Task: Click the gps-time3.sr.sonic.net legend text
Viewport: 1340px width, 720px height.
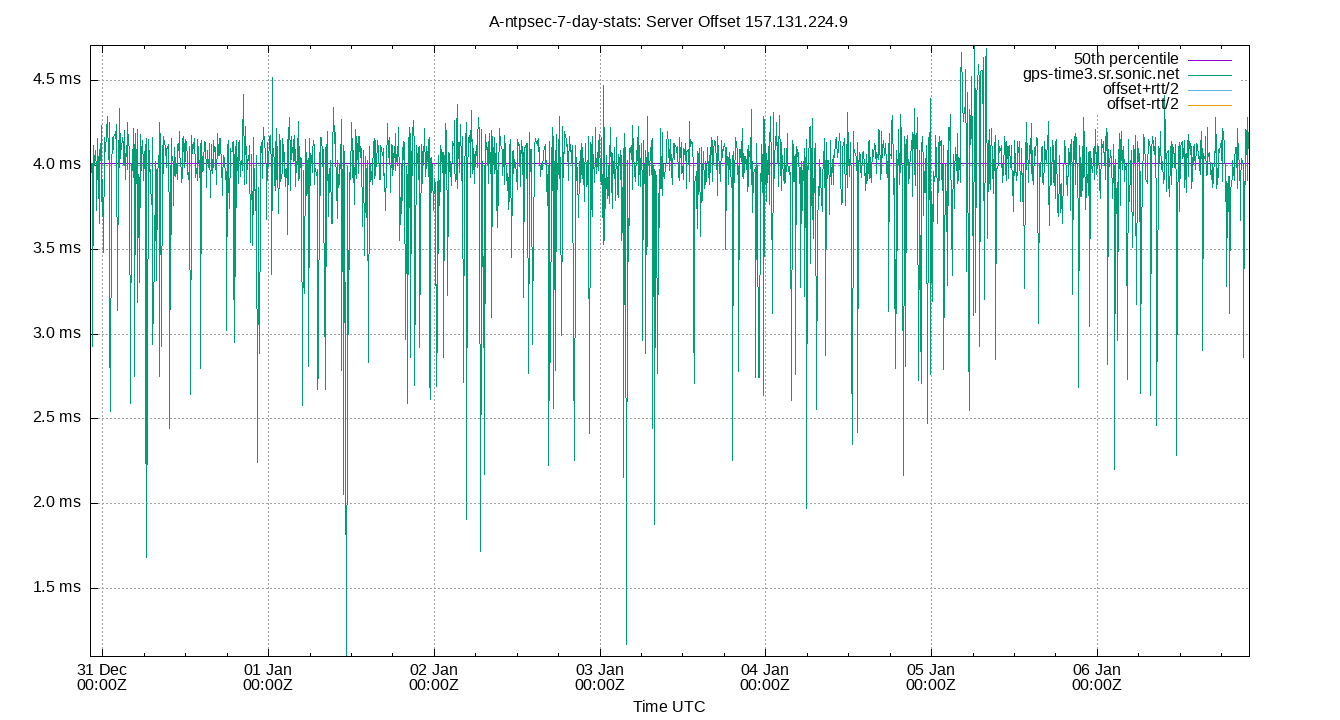Action: pyautogui.click(x=1100, y=73)
